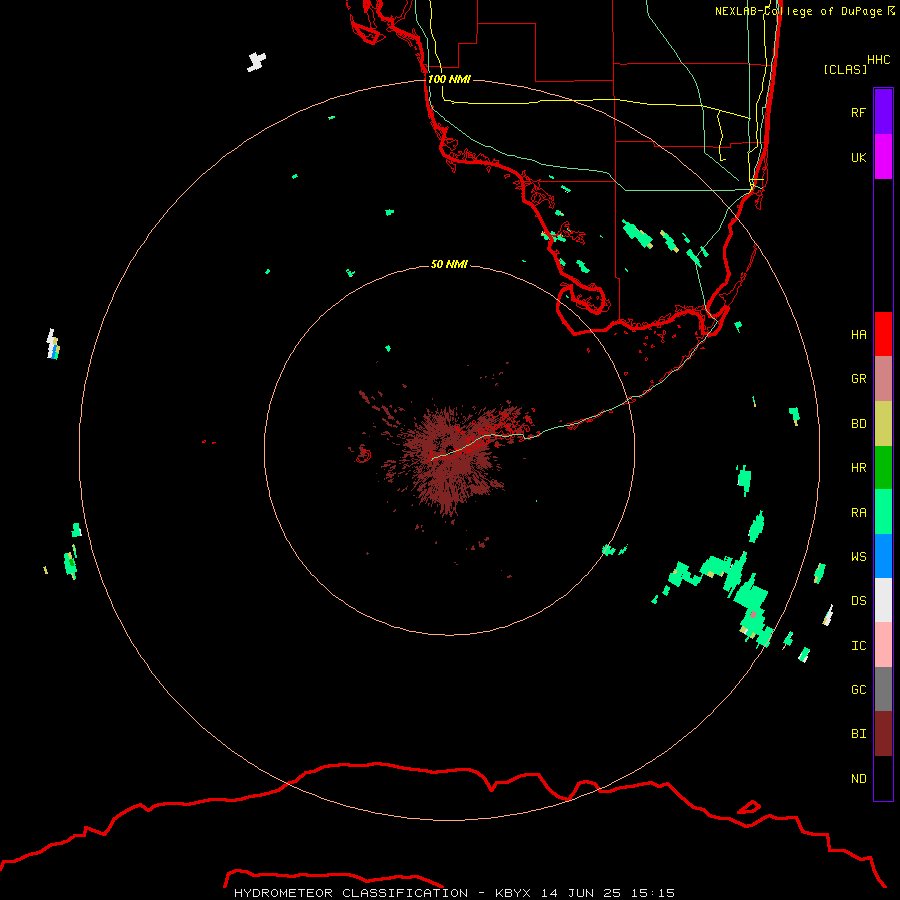The height and width of the screenshot is (900, 900).
Task: Select the light pink IC legend swatch
Action: 883,645
